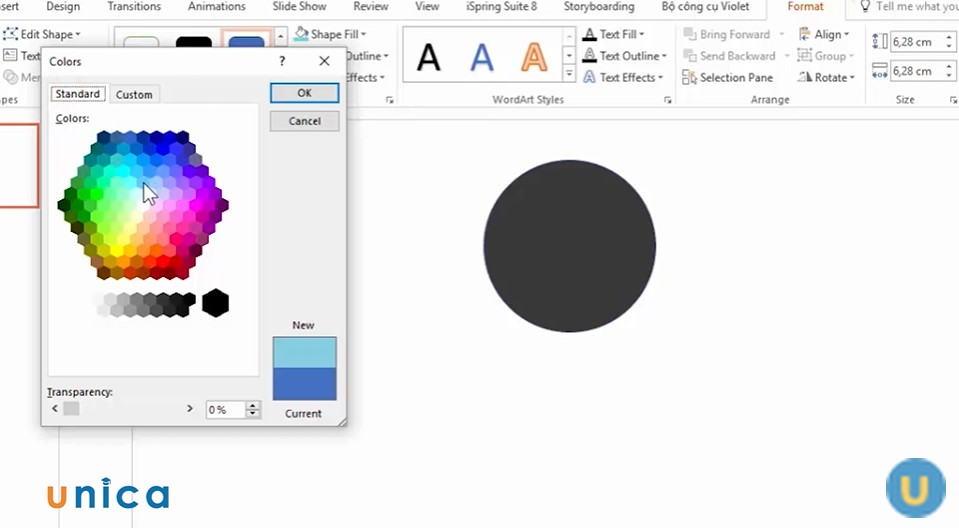Image resolution: width=959 pixels, height=528 pixels.
Task: Confirm the color with the OK button
Action: pos(304,93)
